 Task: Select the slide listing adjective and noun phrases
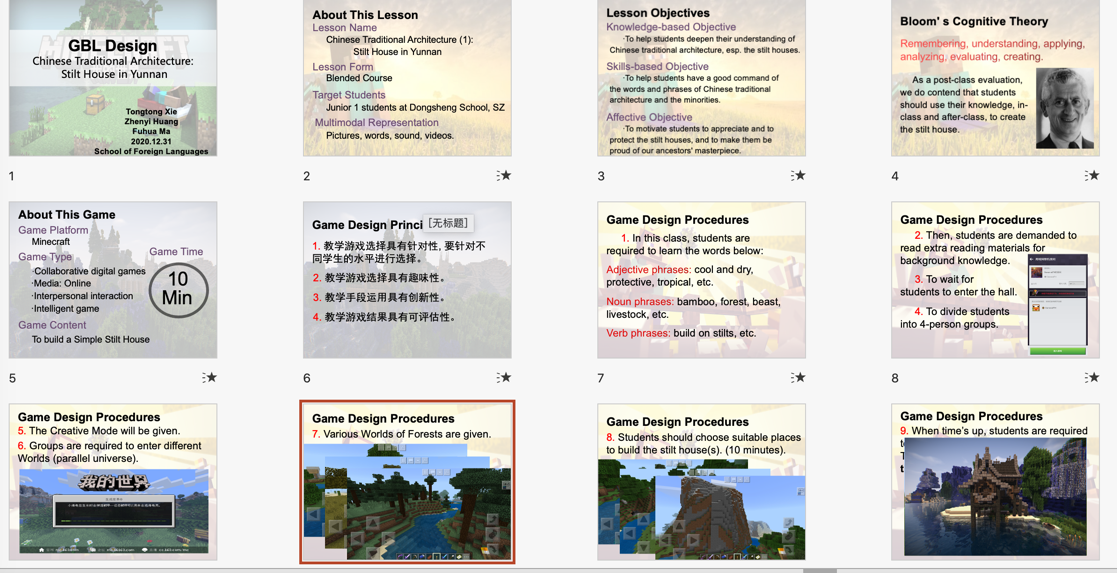(x=701, y=280)
